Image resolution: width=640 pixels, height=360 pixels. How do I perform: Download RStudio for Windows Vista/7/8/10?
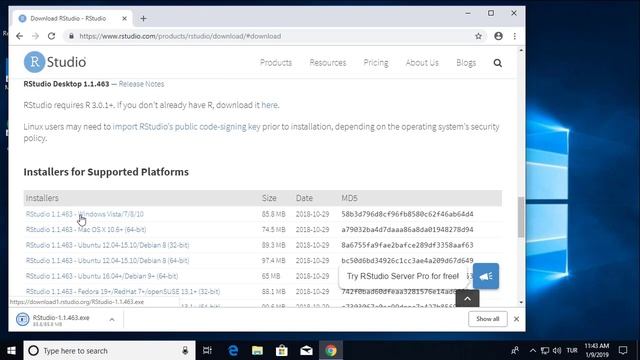84,214
